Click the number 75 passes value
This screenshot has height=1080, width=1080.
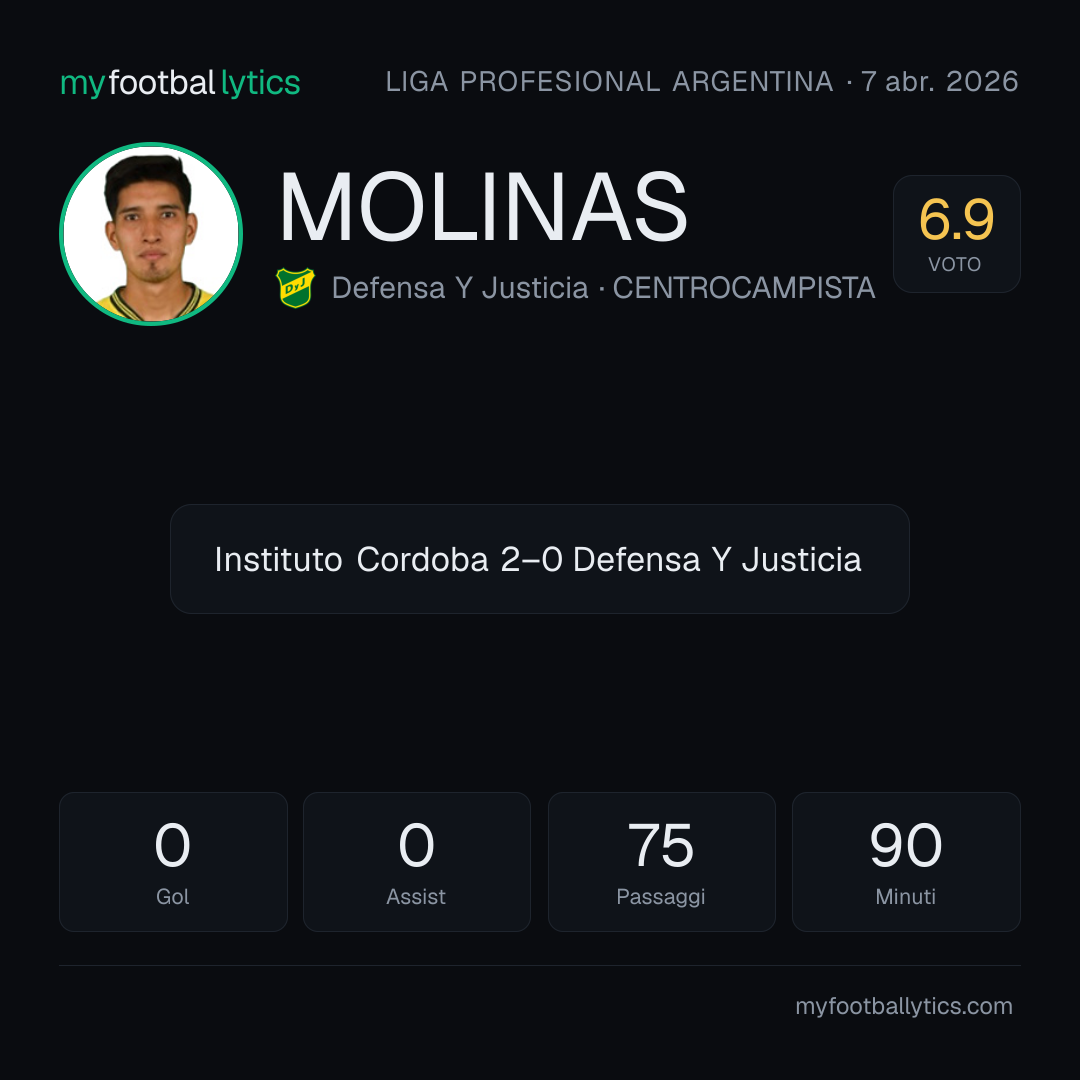[661, 845]
